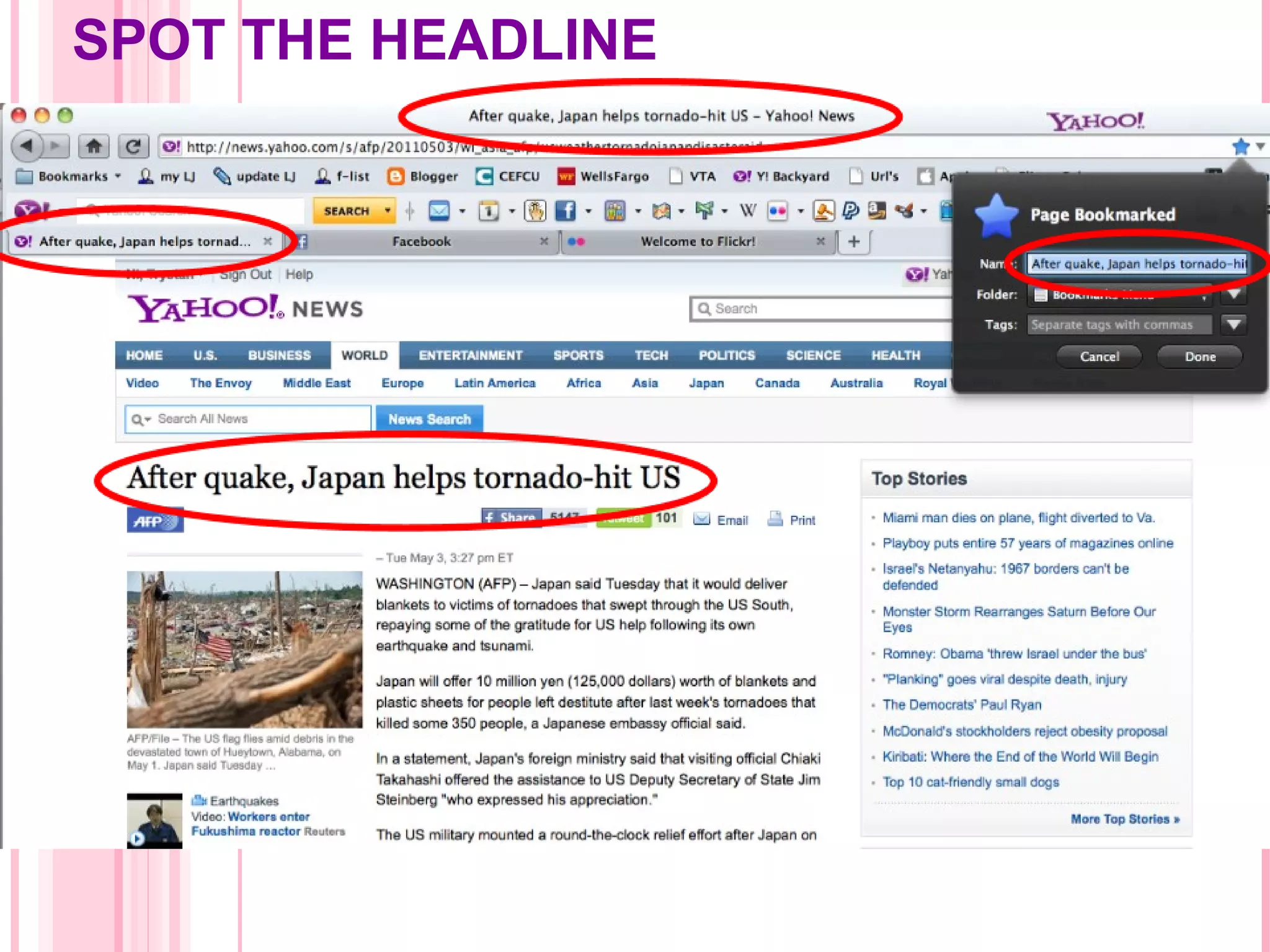Open the Folder dropdown in bookmark popup
1270x952 pixels.
coord(1119,294)
